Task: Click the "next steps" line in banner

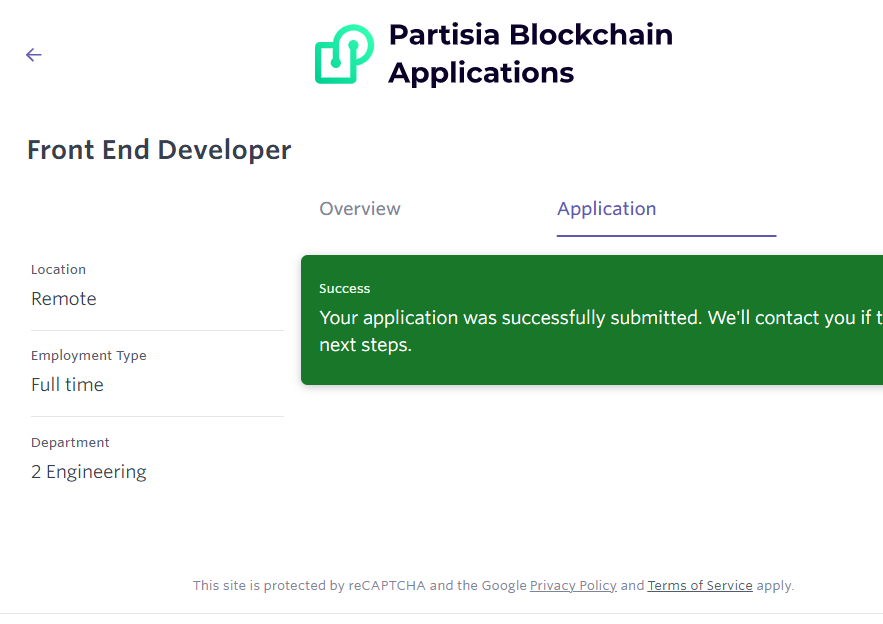Action: point(366,346)
